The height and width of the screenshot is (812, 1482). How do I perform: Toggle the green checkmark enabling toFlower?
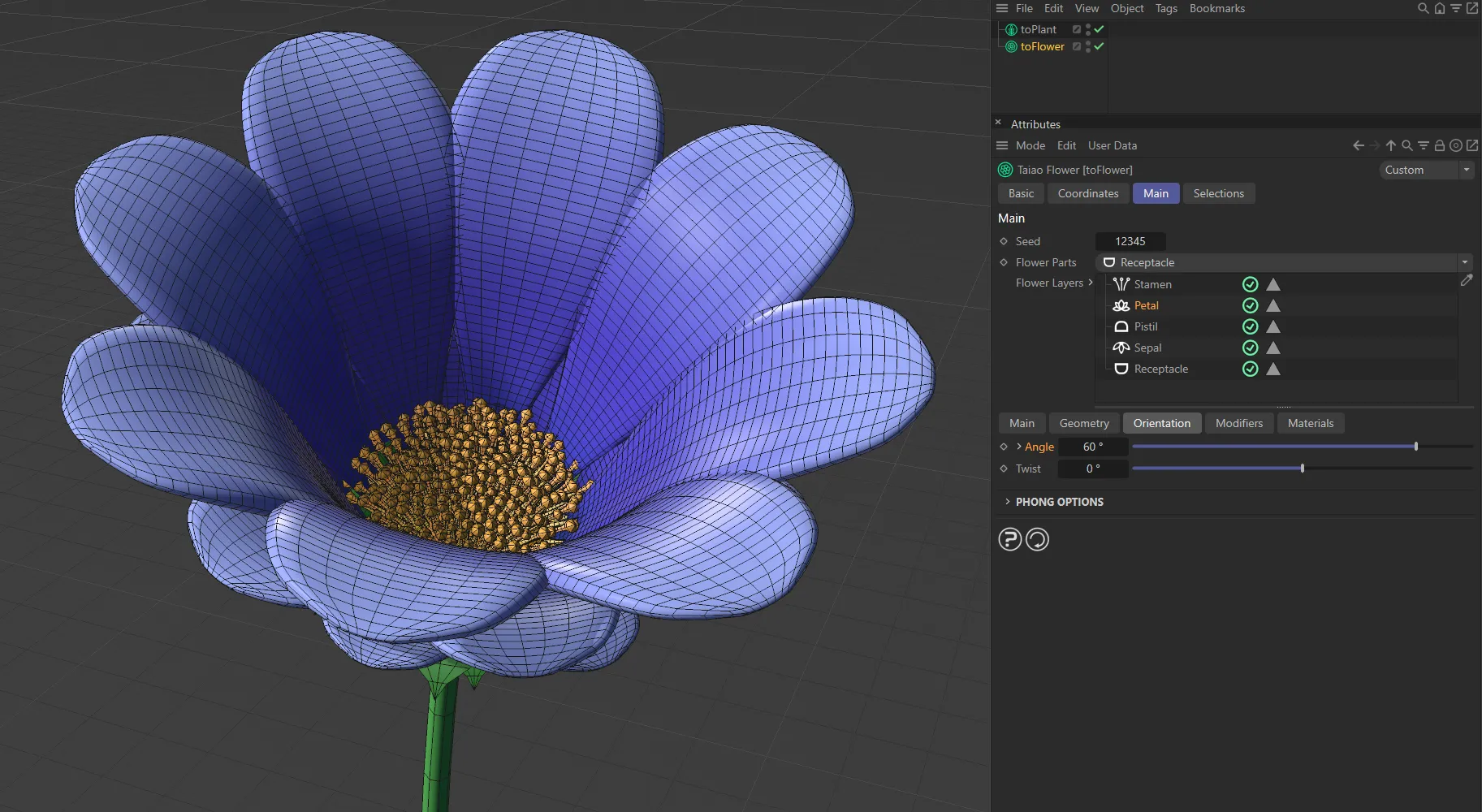(x=1098, y=46)
